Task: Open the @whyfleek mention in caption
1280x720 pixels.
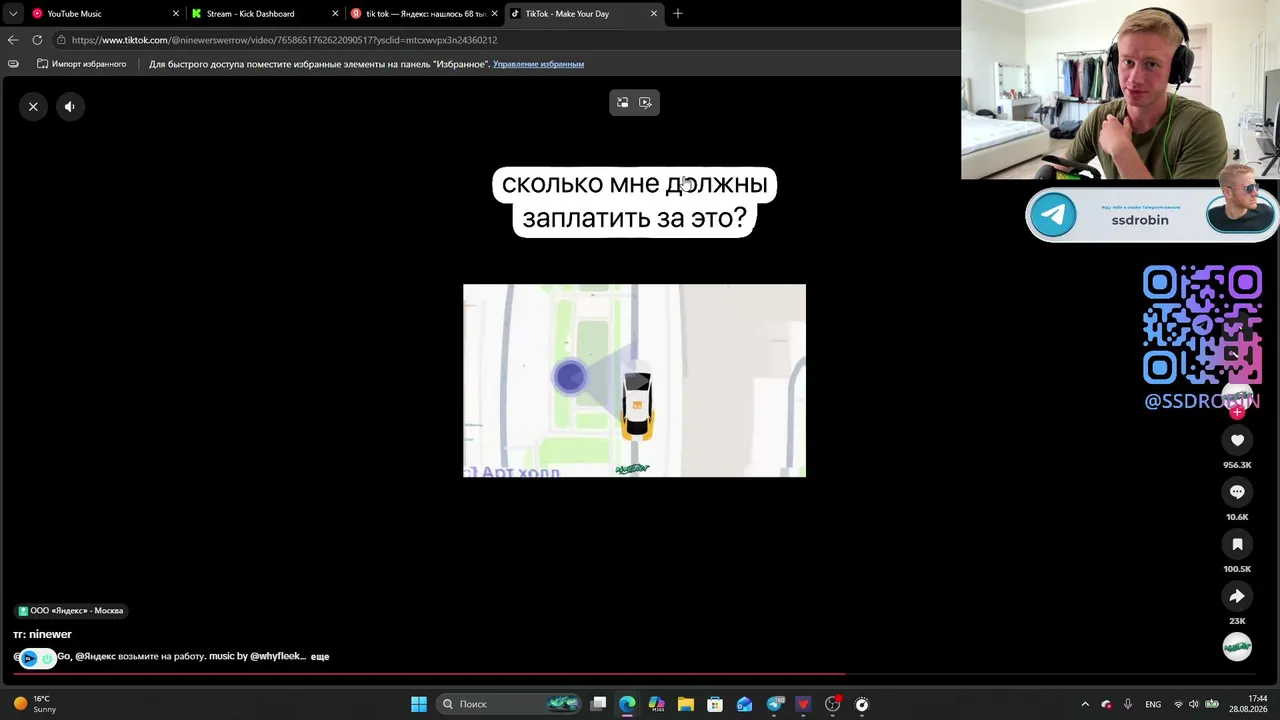Action: [x=277, y=657]
